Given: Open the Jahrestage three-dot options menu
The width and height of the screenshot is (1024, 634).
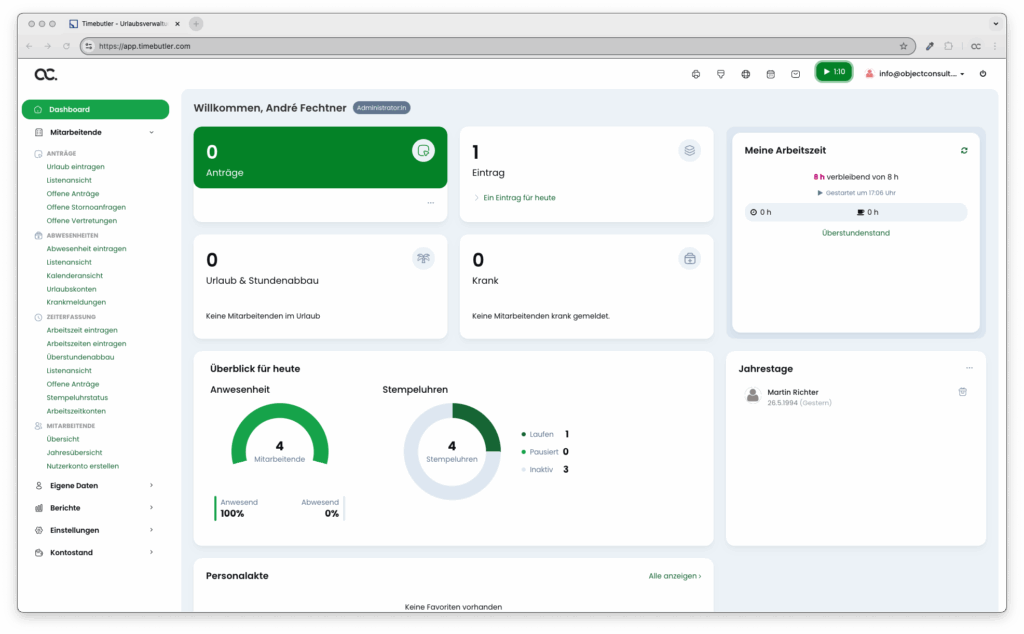Looking at the screenshot, I should point(969,368).
